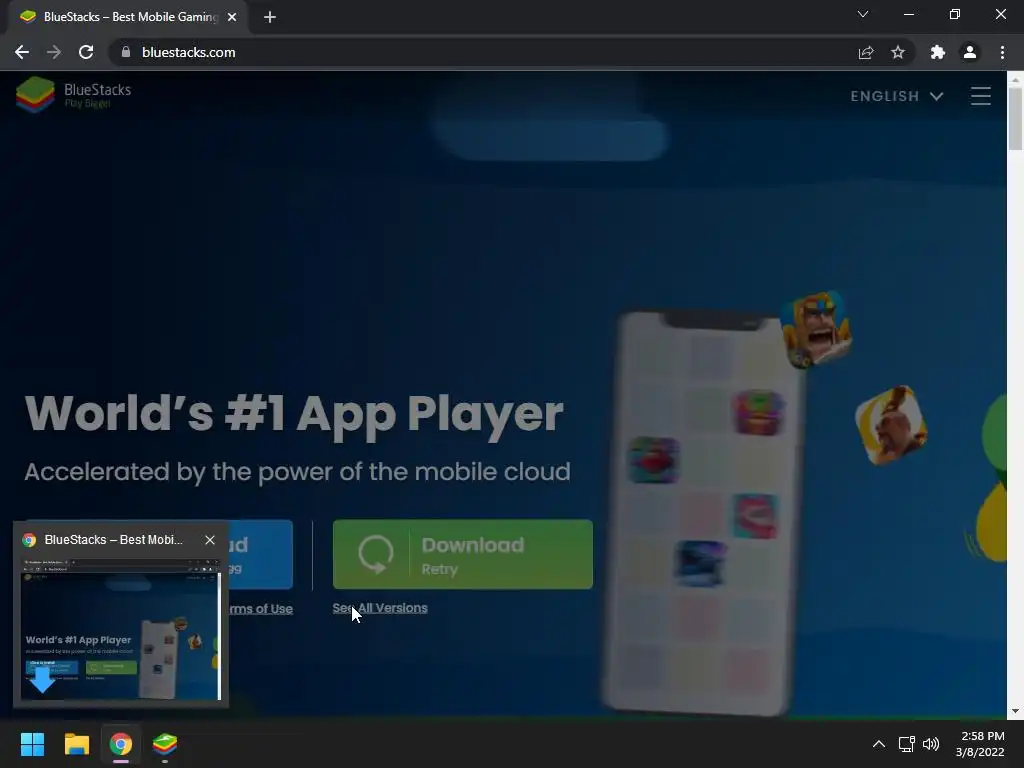Open the tab search chevron in the title bar
The height and width of the screenshot is (768, 1024).
(x=863, y=14)
